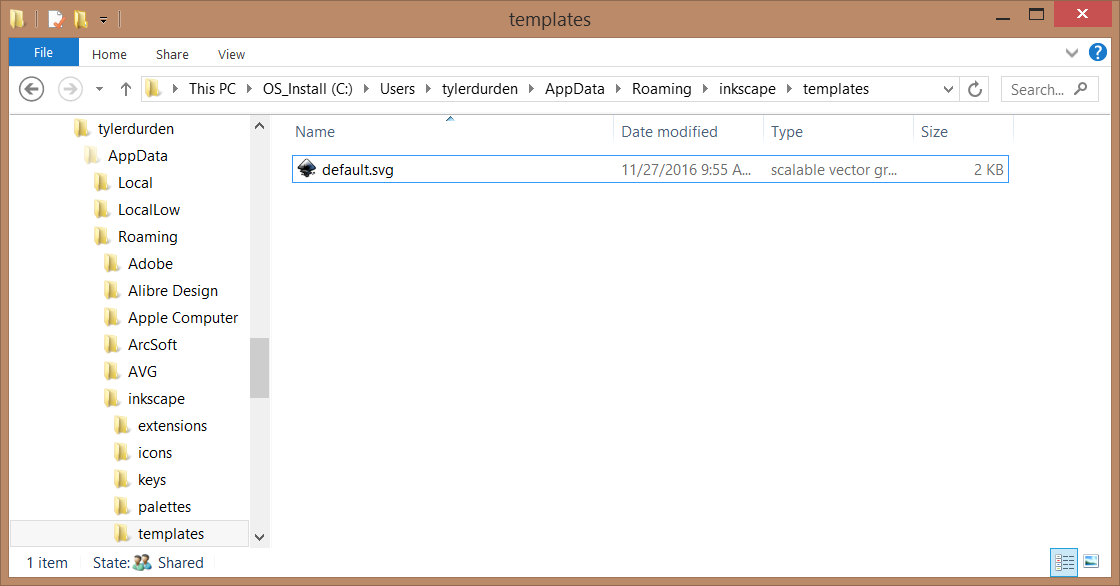Open the View ribbon tab
Image resolution: width=1120 pixels, height=586 pixels.
point(231,54)
